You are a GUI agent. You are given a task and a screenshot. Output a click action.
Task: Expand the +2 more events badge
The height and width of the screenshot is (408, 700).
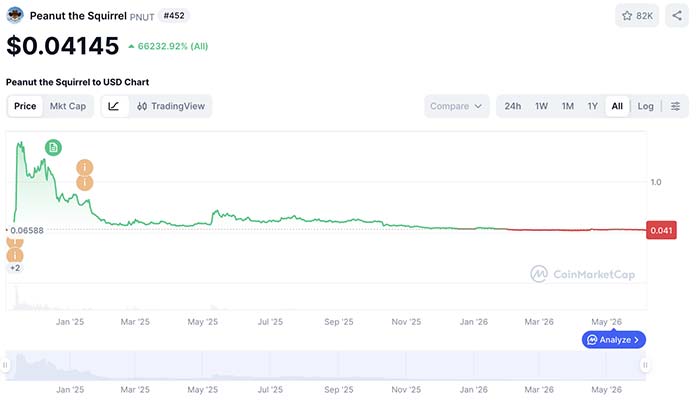coord(15,268)
